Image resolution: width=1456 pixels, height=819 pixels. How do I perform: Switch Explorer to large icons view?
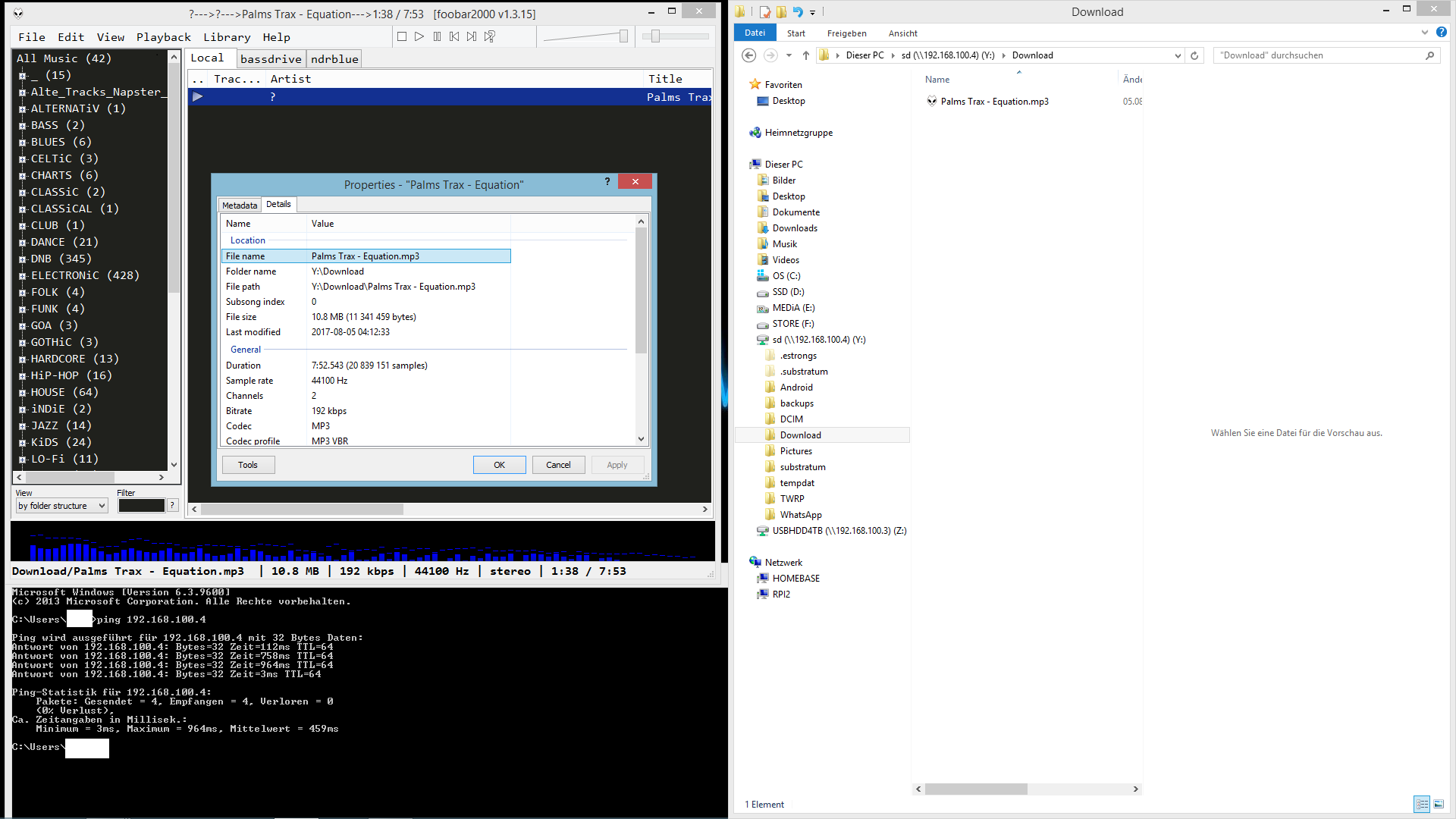coord(1439,804)
